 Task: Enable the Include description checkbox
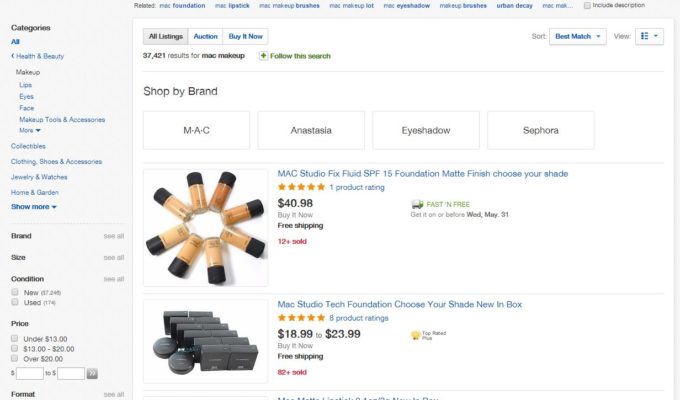pos(588,5)
